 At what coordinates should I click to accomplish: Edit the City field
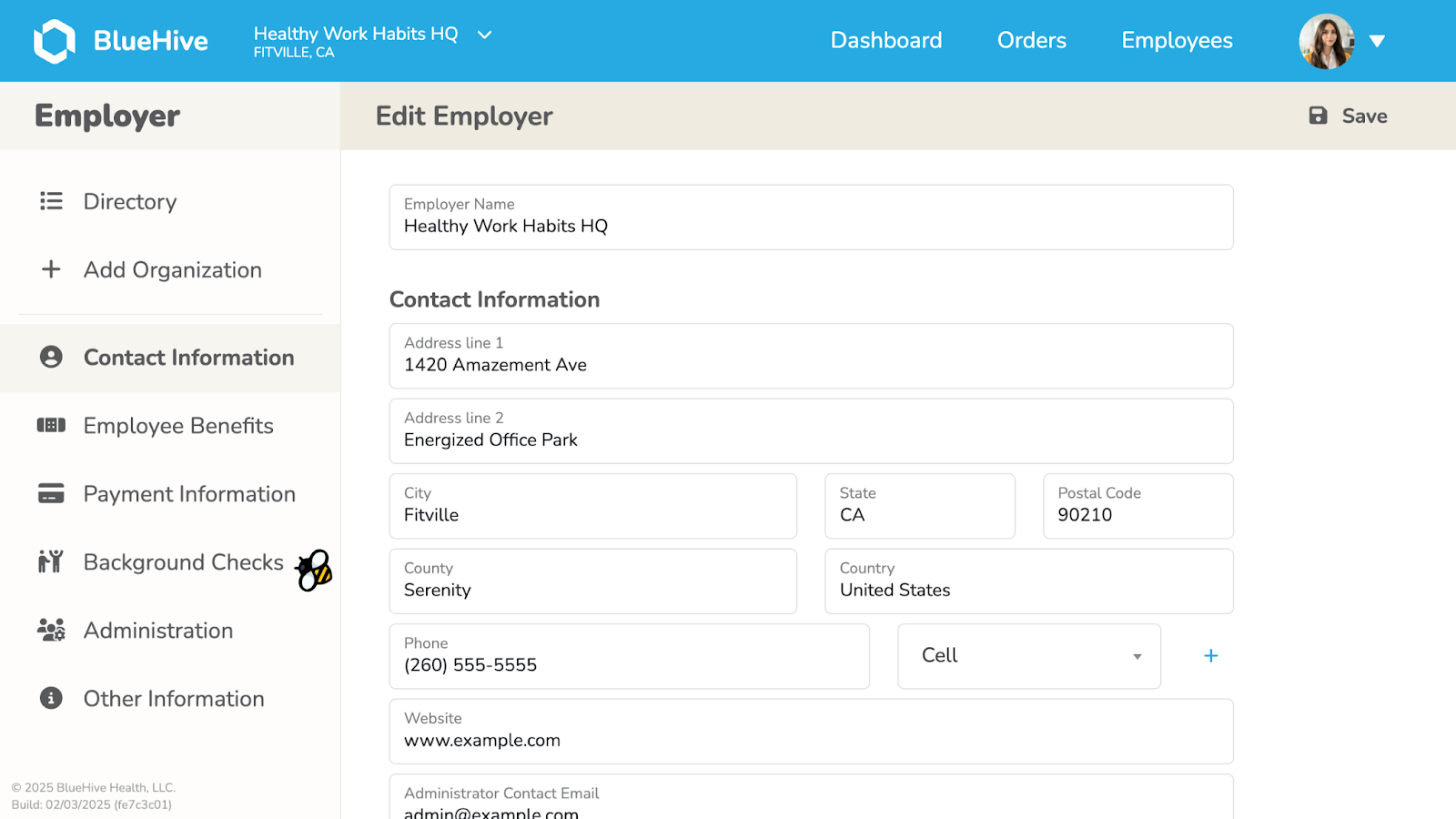pos(593,506)
